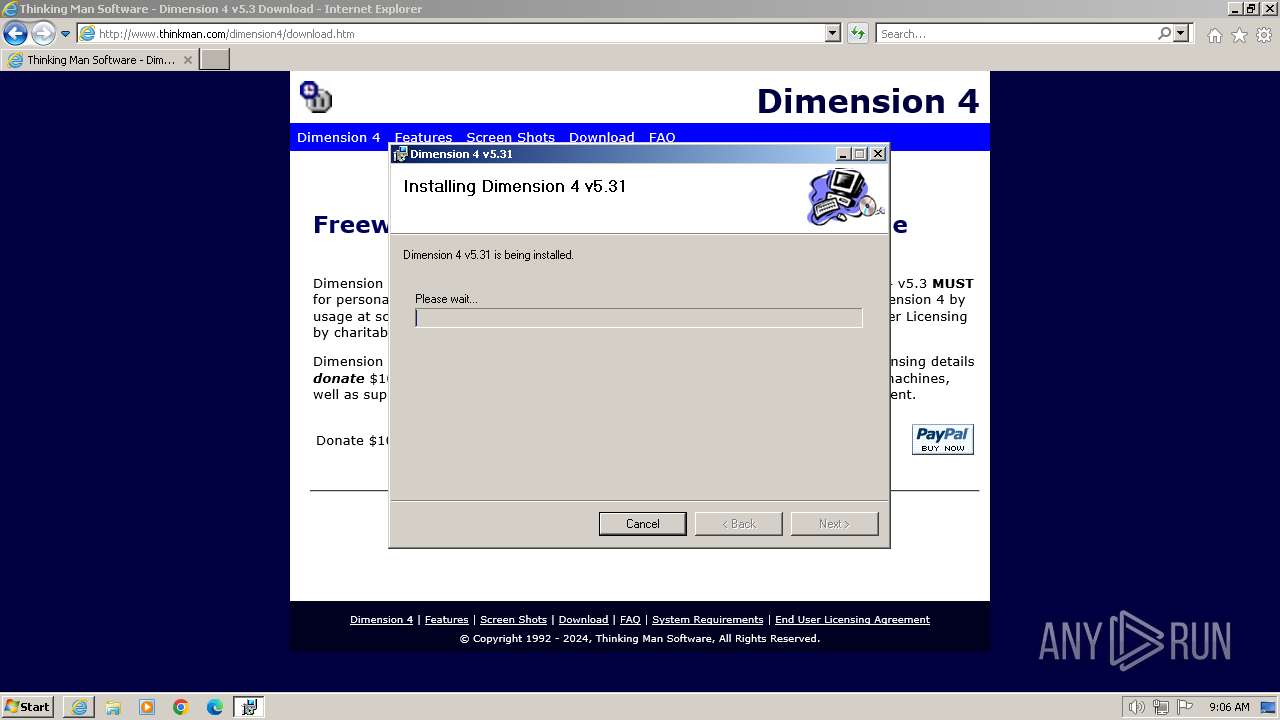Click the network tray icon
1280x720 pixels.
point(1161,707)
